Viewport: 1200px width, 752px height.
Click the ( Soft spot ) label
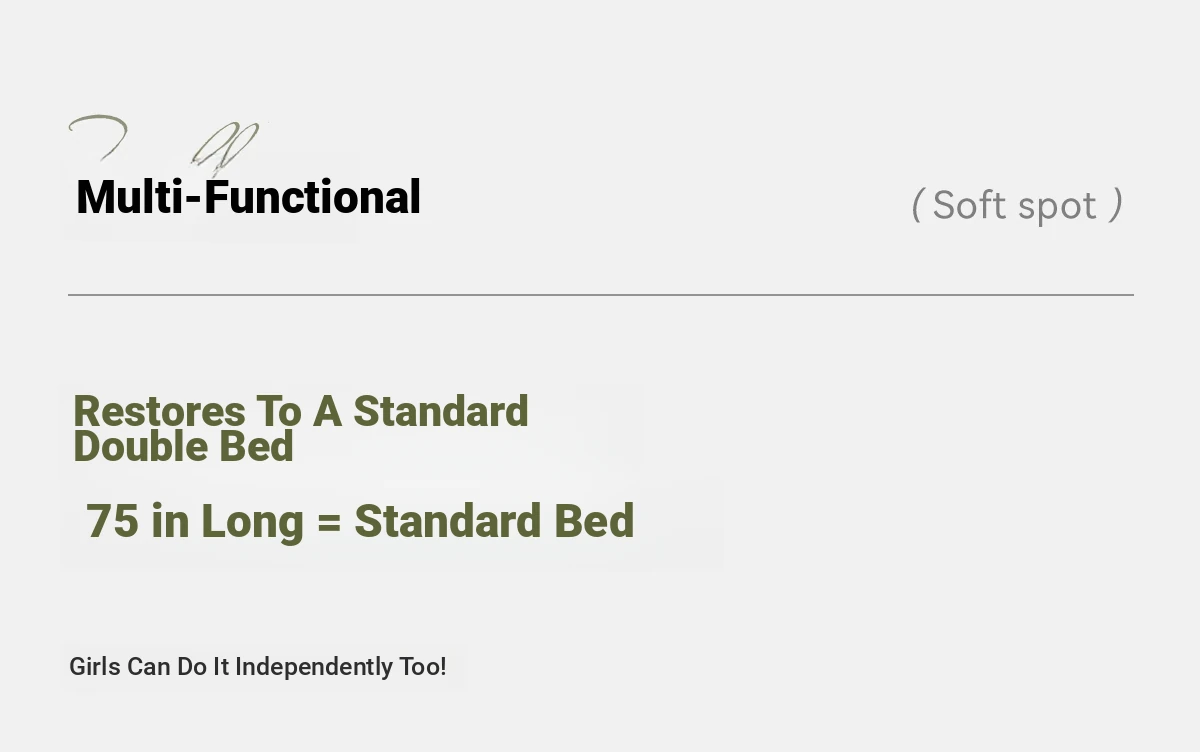(x=1017, y=205)
